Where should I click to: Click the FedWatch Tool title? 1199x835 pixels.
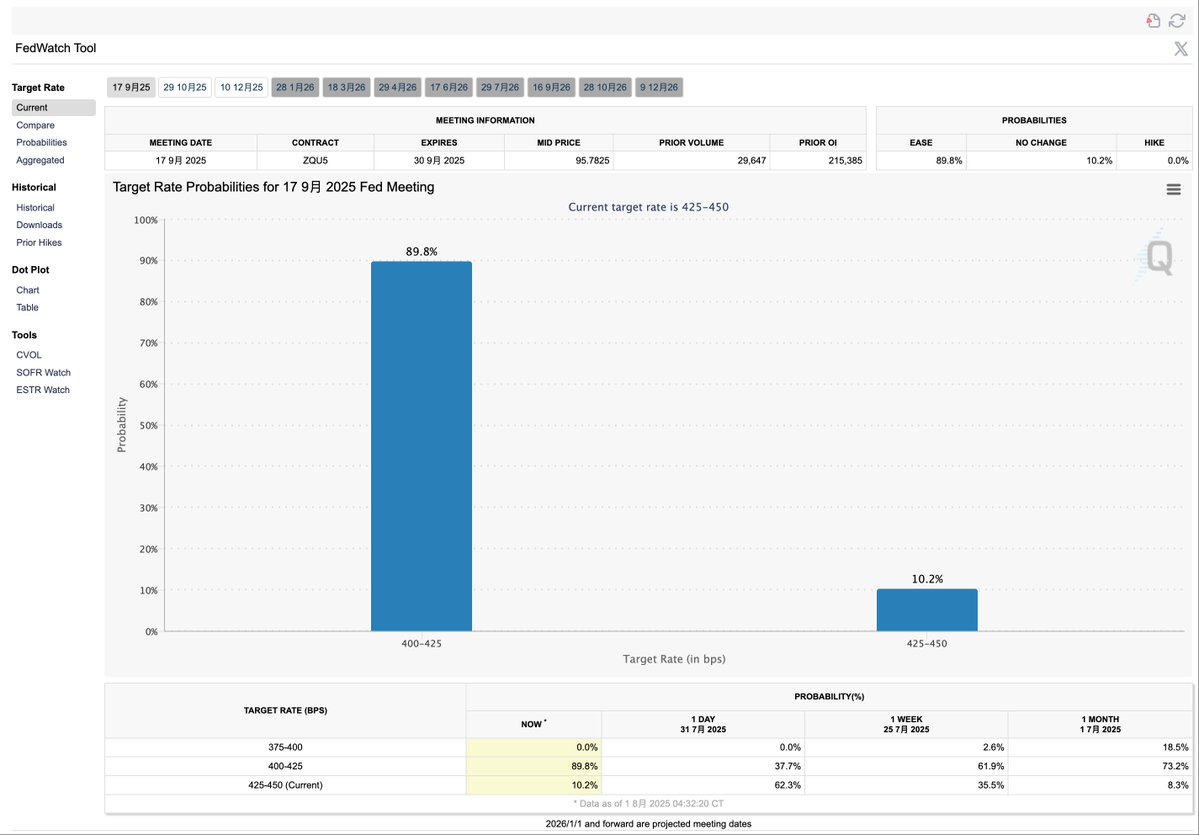pyautogui.click(x=56, y=48)
